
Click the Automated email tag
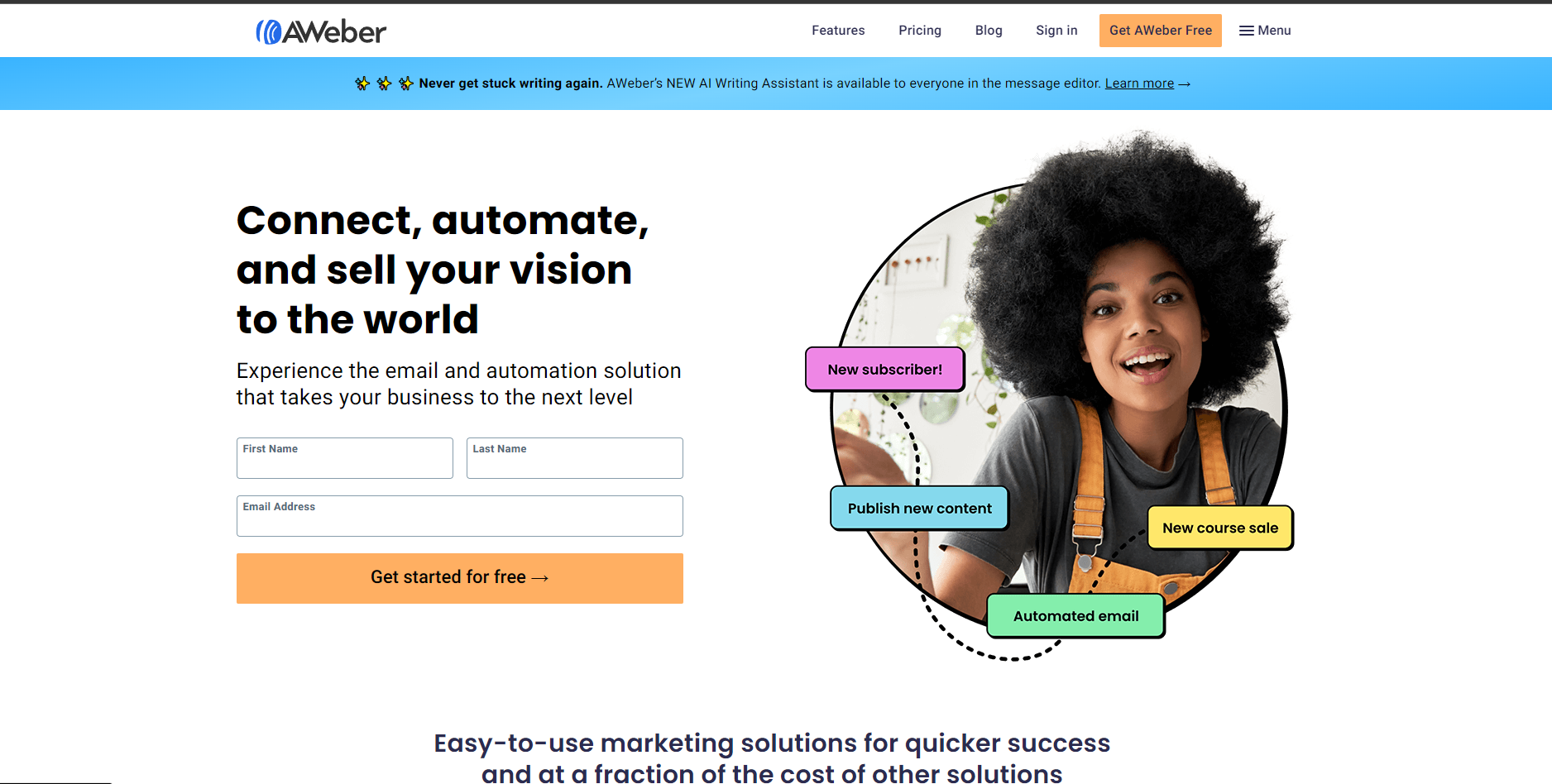pos(1076,616)
